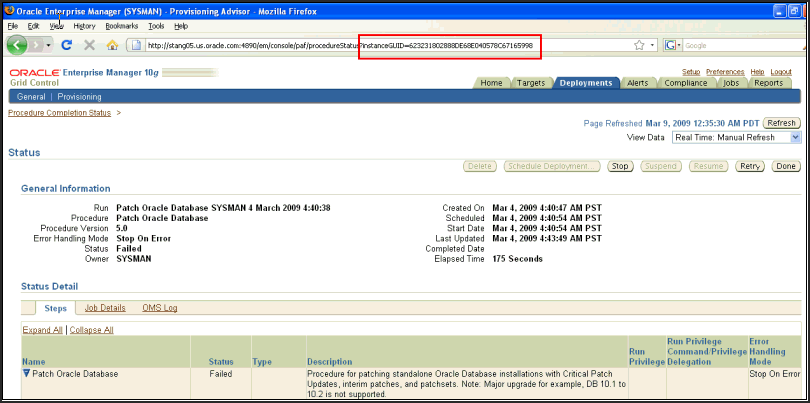Click the Run Privilege column header
Screen dimensions: 810x403
647,357
